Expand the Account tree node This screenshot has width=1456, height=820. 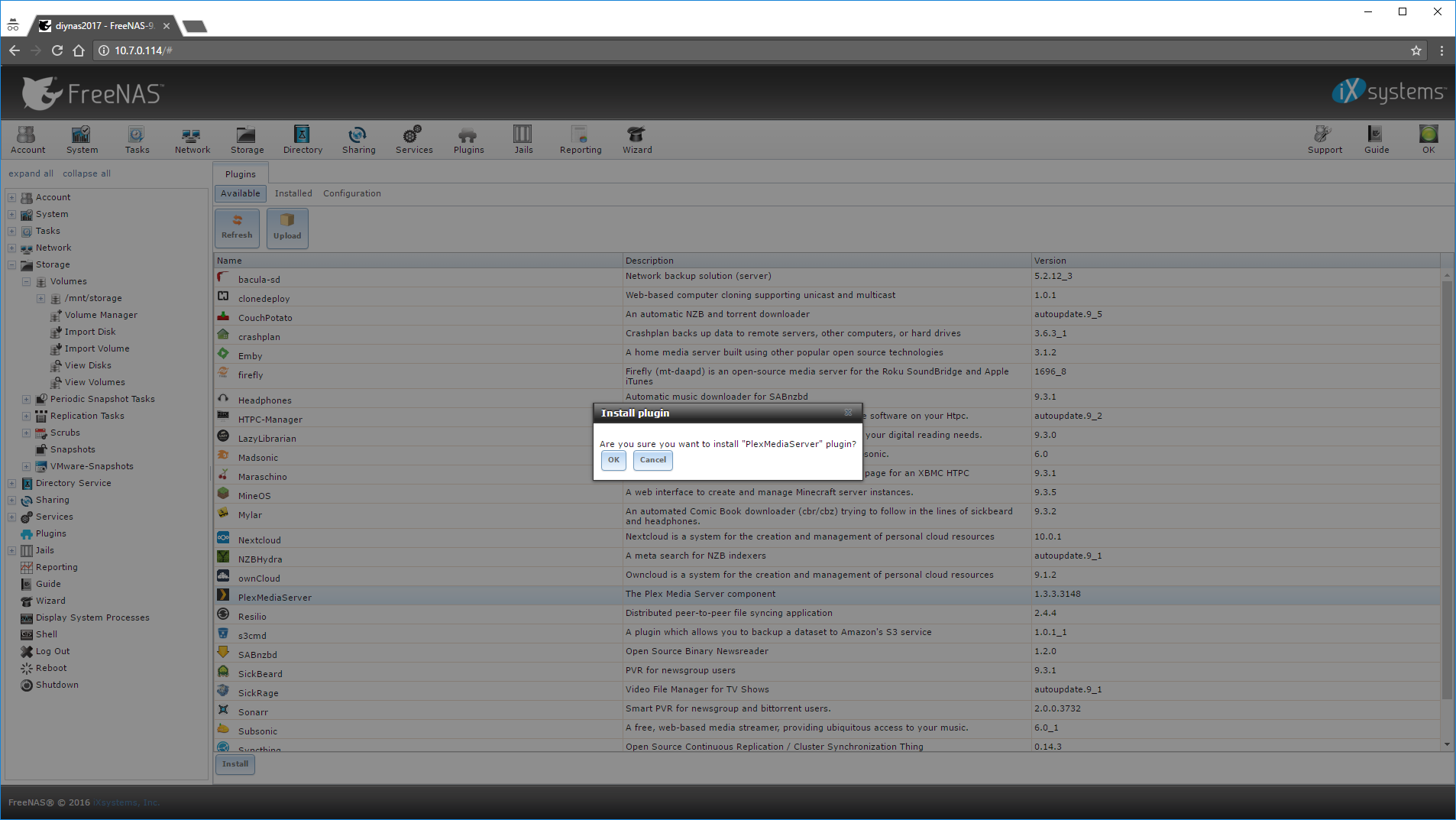point(11,197)
